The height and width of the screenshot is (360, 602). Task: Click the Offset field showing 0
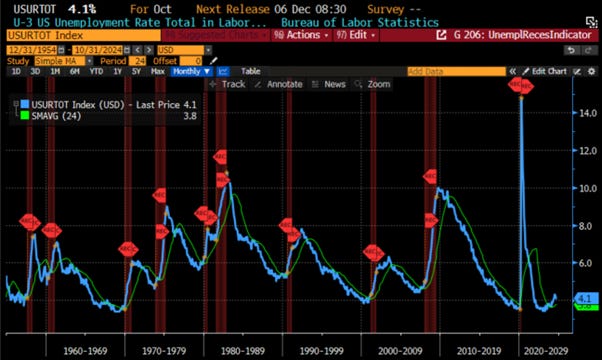[x=191, y=61]
